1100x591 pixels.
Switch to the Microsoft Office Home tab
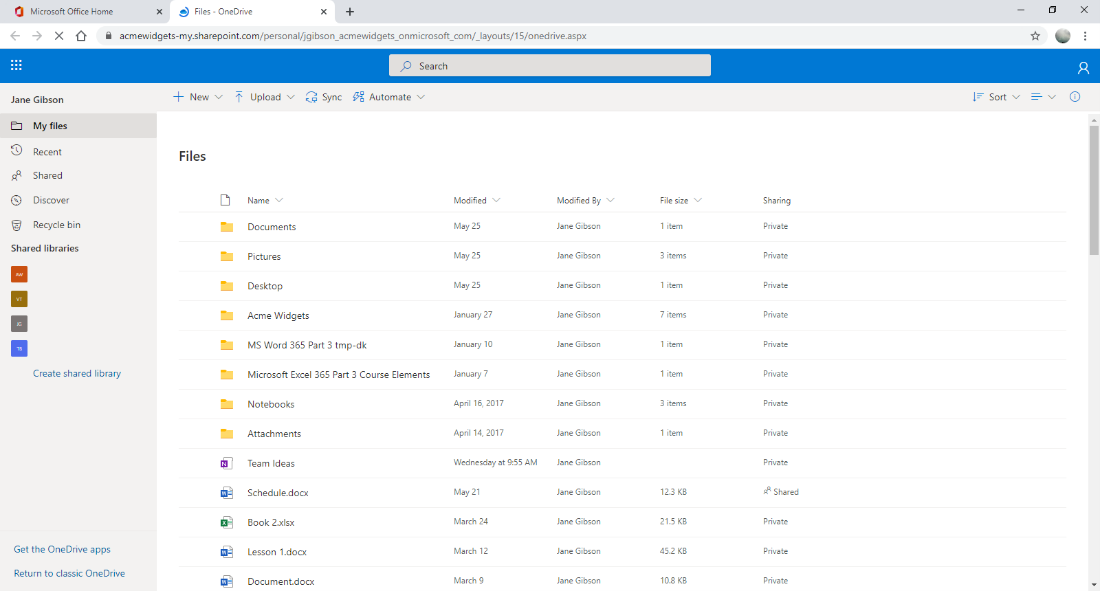[83, 12]
